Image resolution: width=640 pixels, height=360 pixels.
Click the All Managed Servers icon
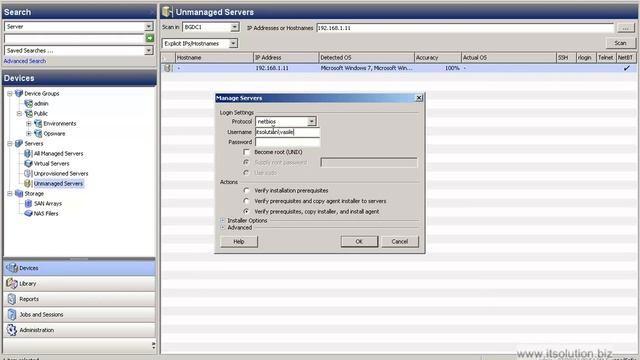pos(28,153)
